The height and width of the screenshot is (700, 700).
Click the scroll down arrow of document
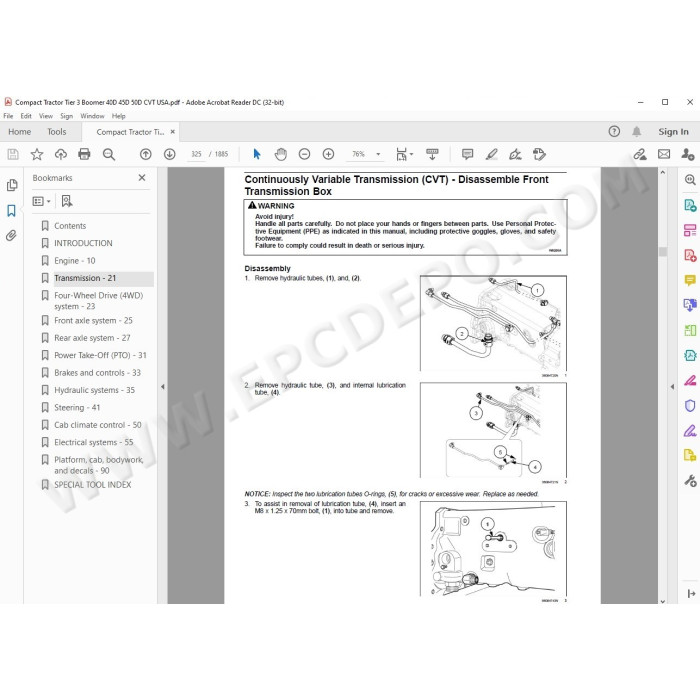point(663,601)
